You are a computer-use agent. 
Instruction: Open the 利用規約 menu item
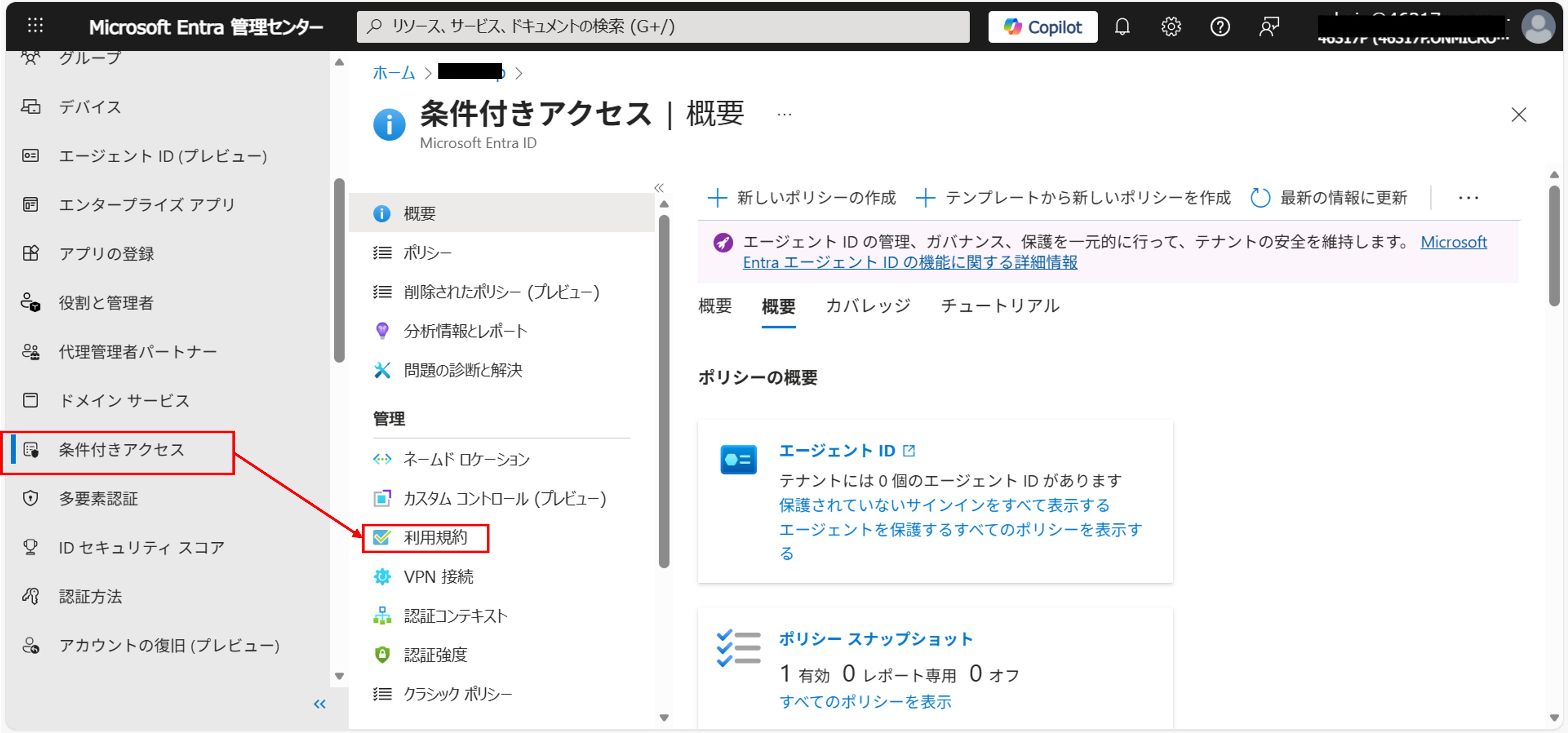[x=435, y=538]
